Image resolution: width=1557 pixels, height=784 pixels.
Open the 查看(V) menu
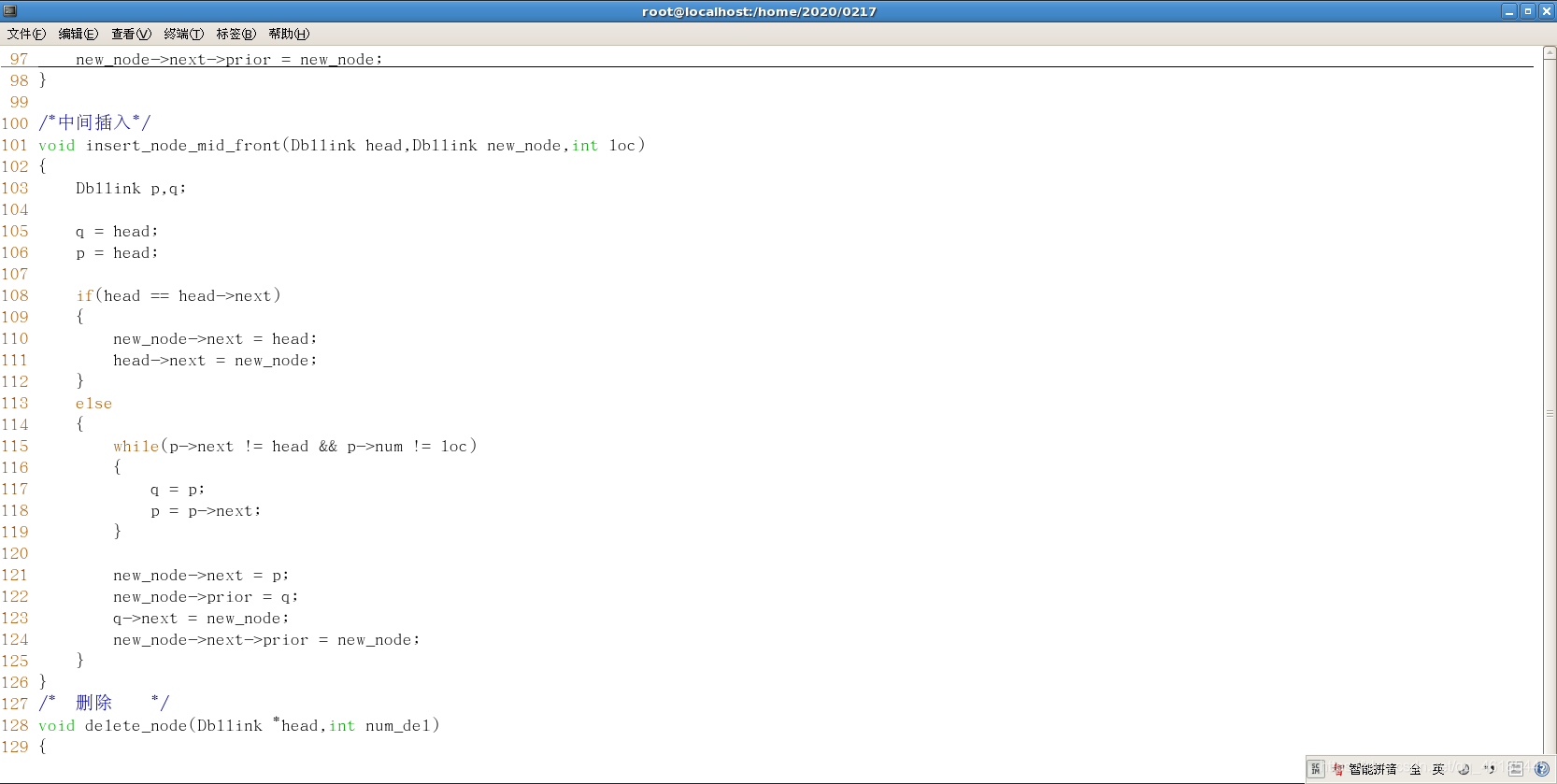[131, 34]
